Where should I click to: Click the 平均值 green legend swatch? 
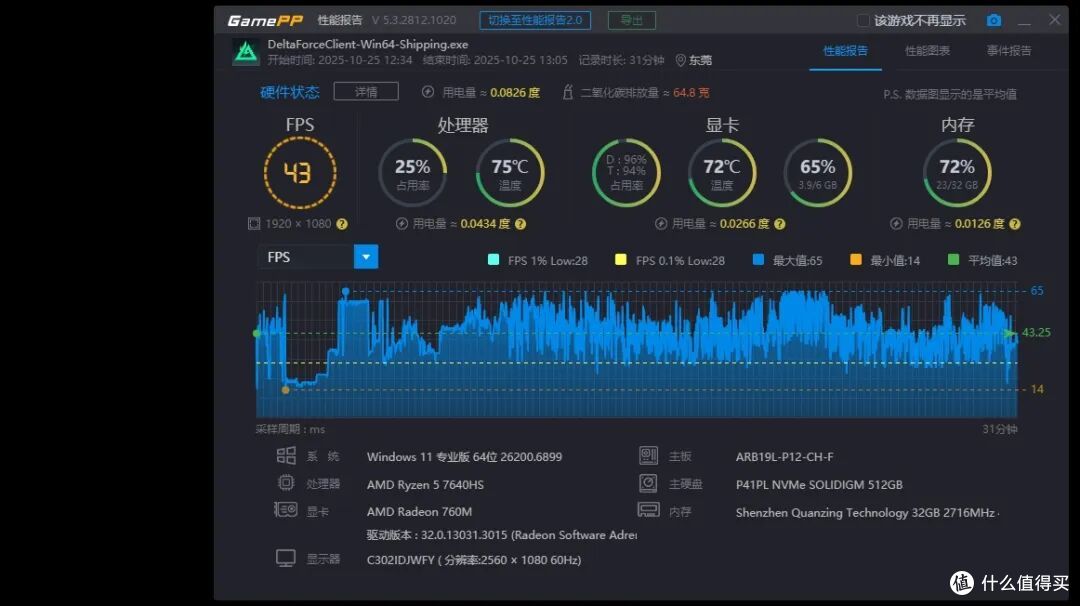pos(953,260)
